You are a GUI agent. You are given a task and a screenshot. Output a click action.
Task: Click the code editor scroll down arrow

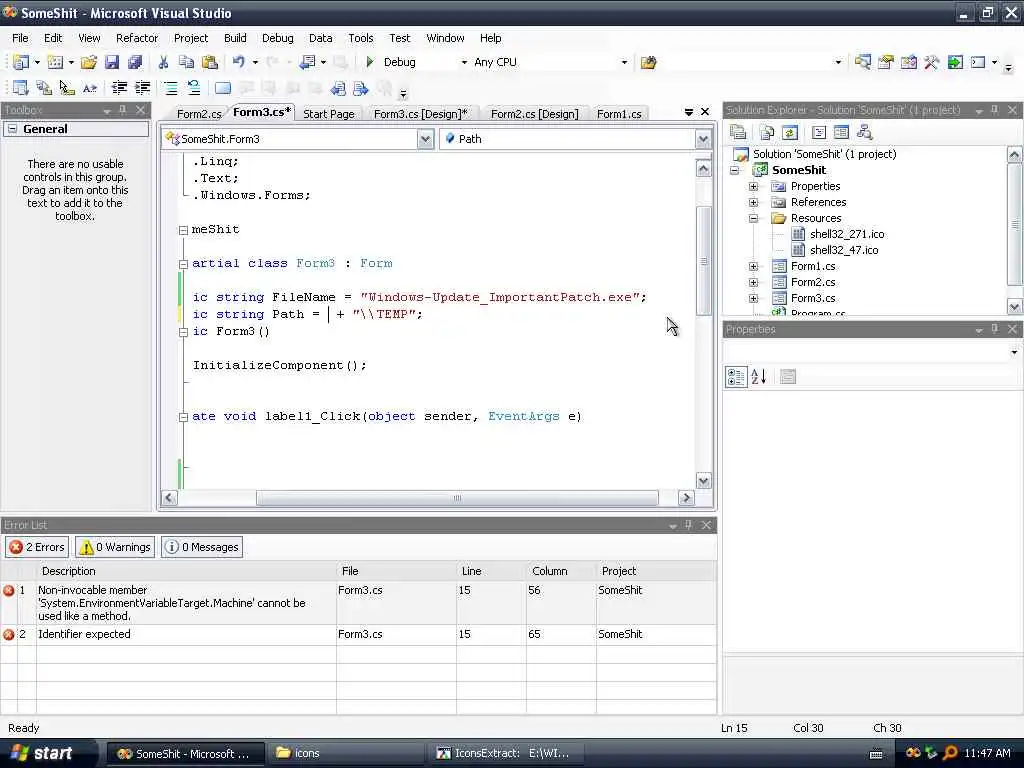point(703,481)
